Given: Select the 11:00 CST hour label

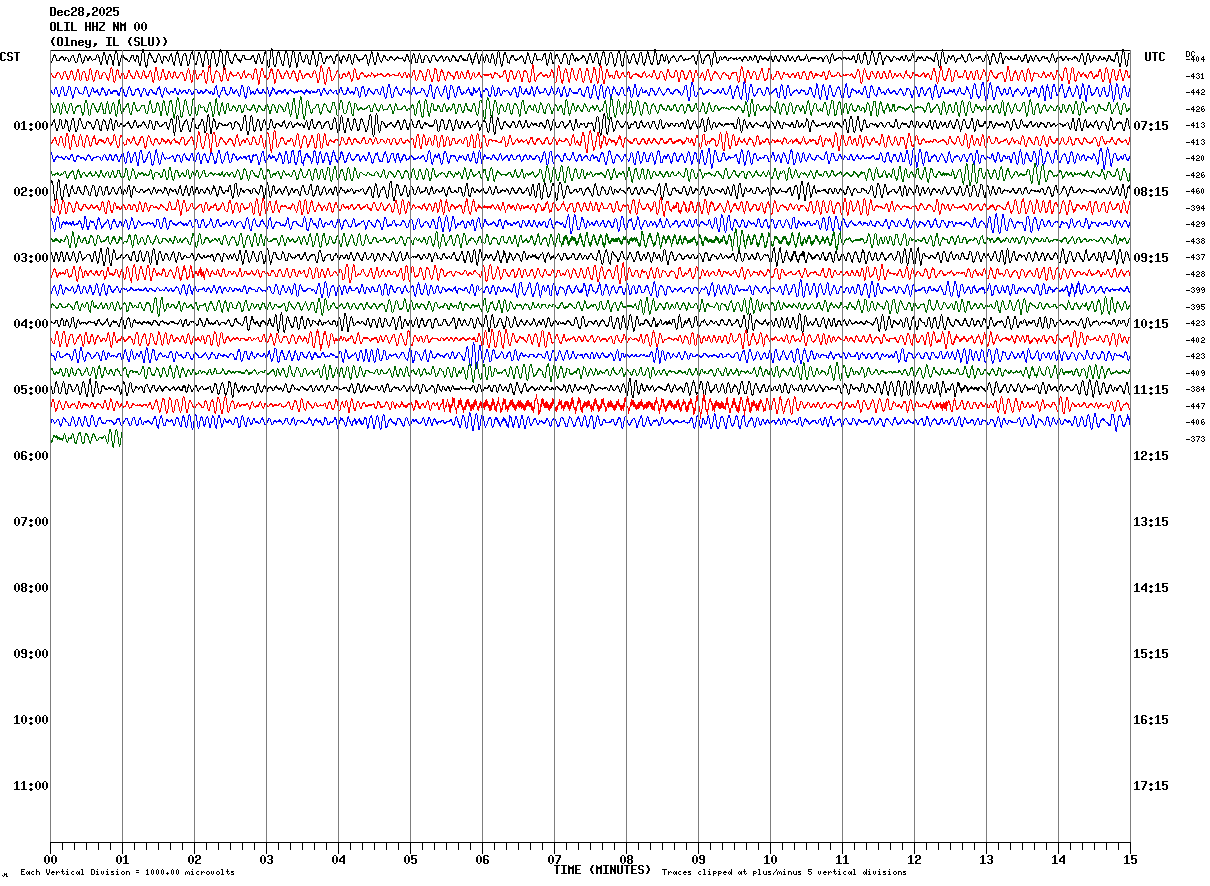Looking at the screenshot, I should point(31,786).
